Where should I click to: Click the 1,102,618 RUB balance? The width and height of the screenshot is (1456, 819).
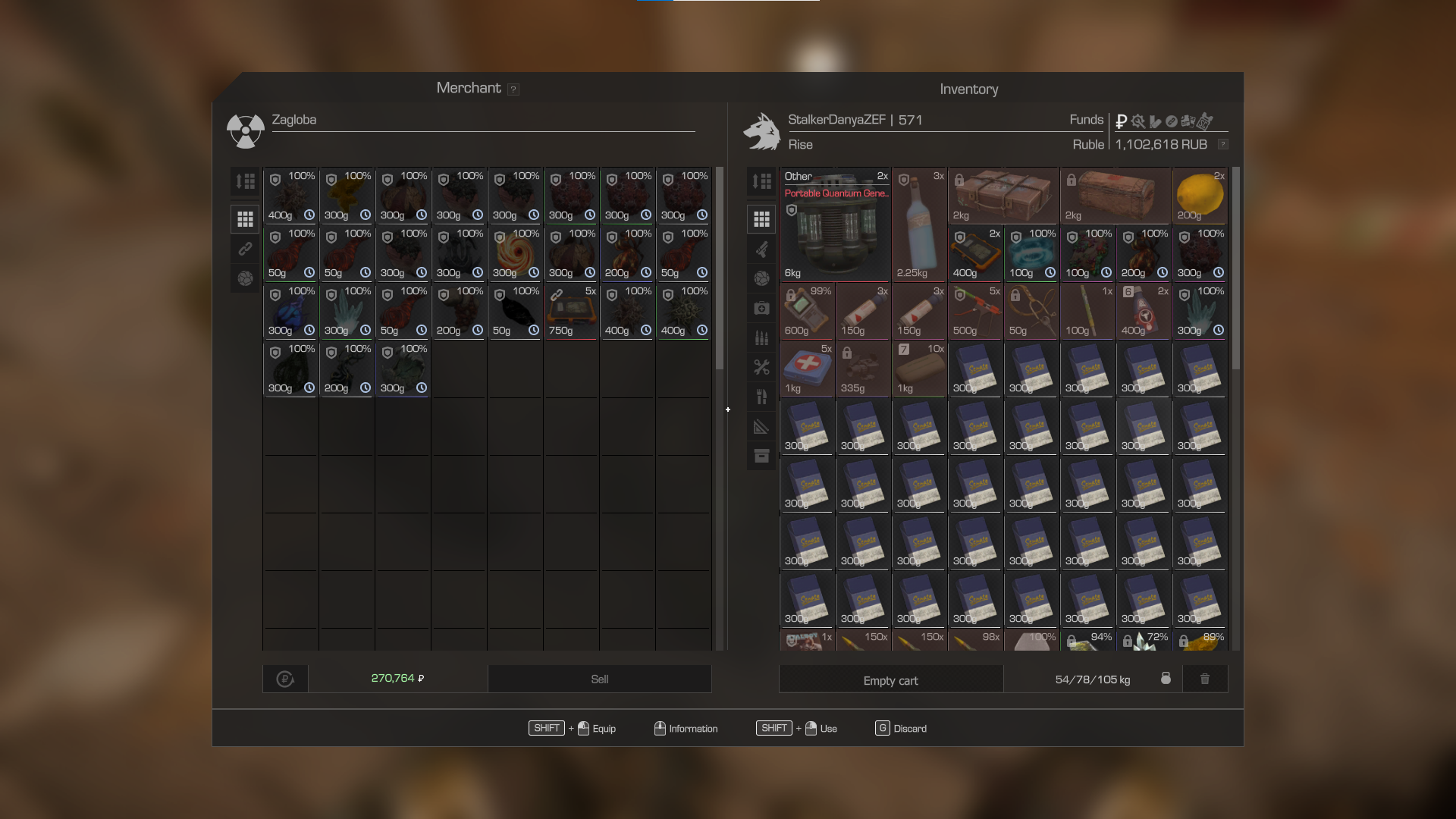click(x=1161, y=144)
